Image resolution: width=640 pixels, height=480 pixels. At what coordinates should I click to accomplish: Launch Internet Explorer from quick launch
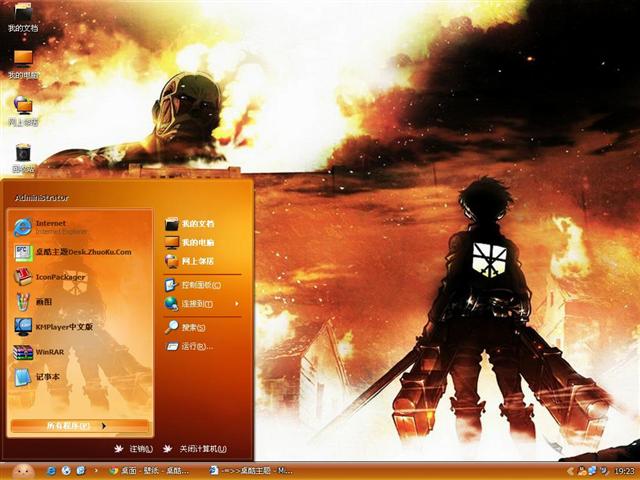click(51, 471)
